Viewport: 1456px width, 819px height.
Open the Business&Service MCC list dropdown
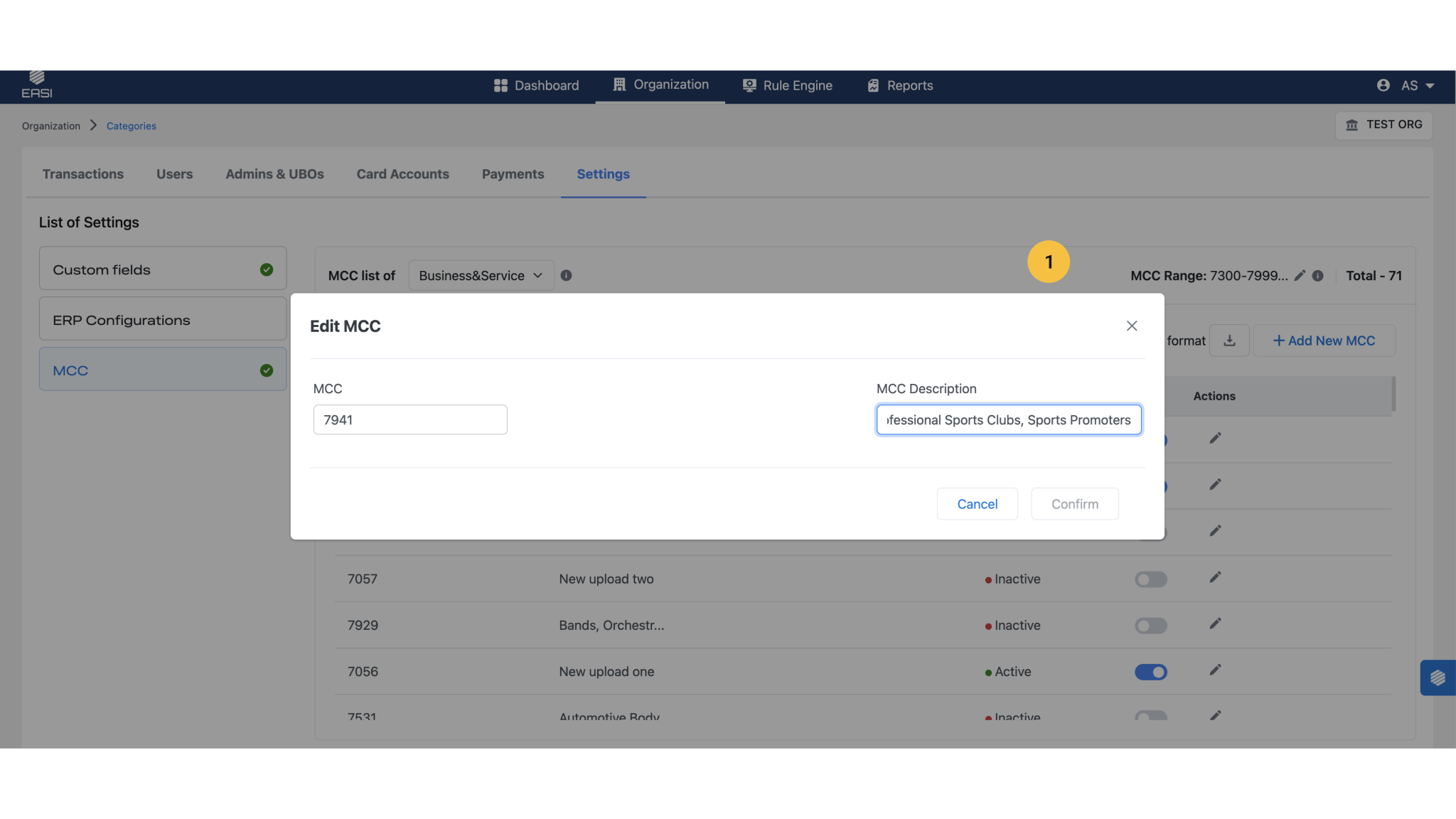point(481,276)
